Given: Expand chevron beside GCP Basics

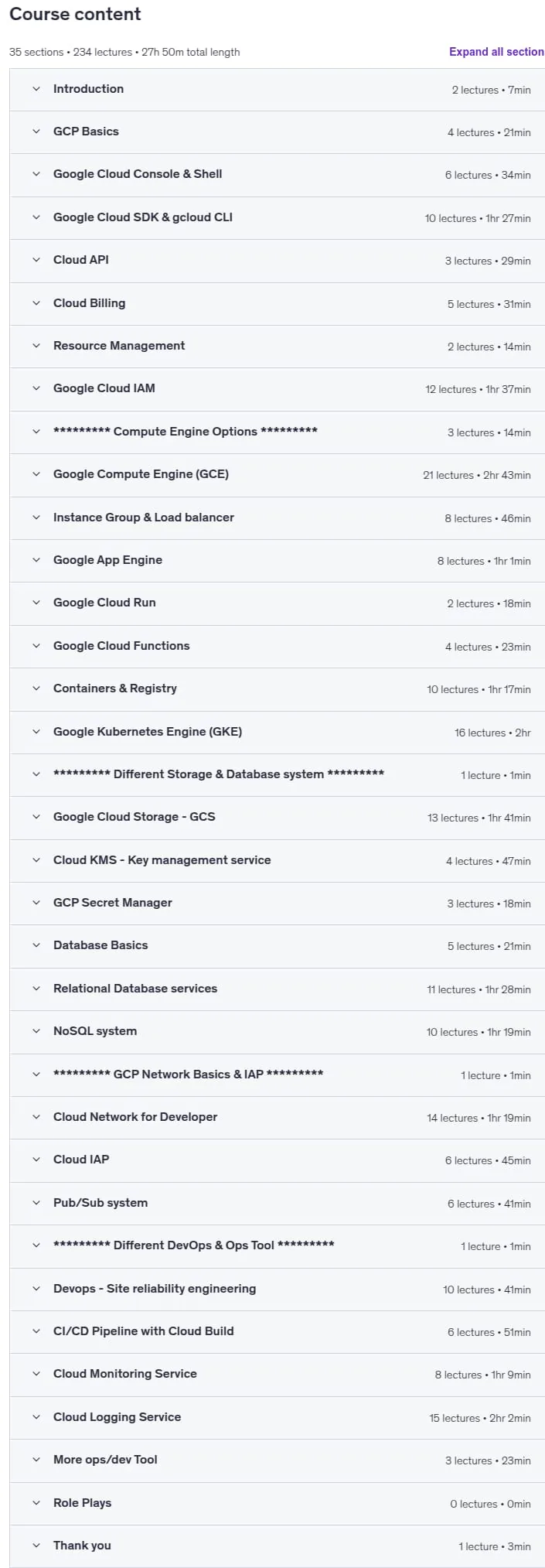Looking at the screenshot, I should tap(36, 132).
